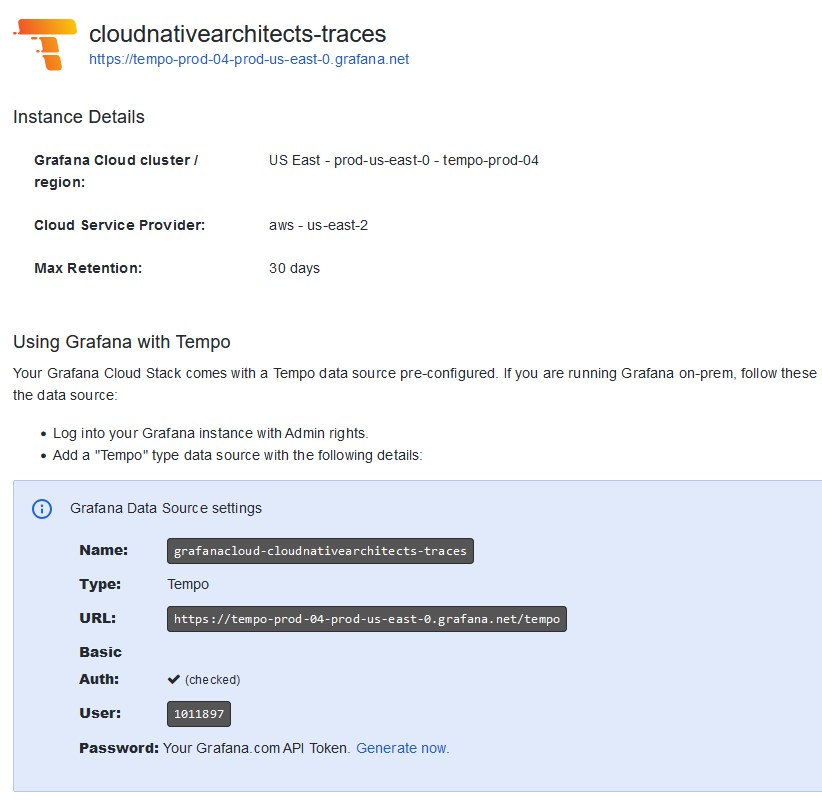Click the aws - us-east-2 provider value
The image size is (822, 804).
pos(319,225)
